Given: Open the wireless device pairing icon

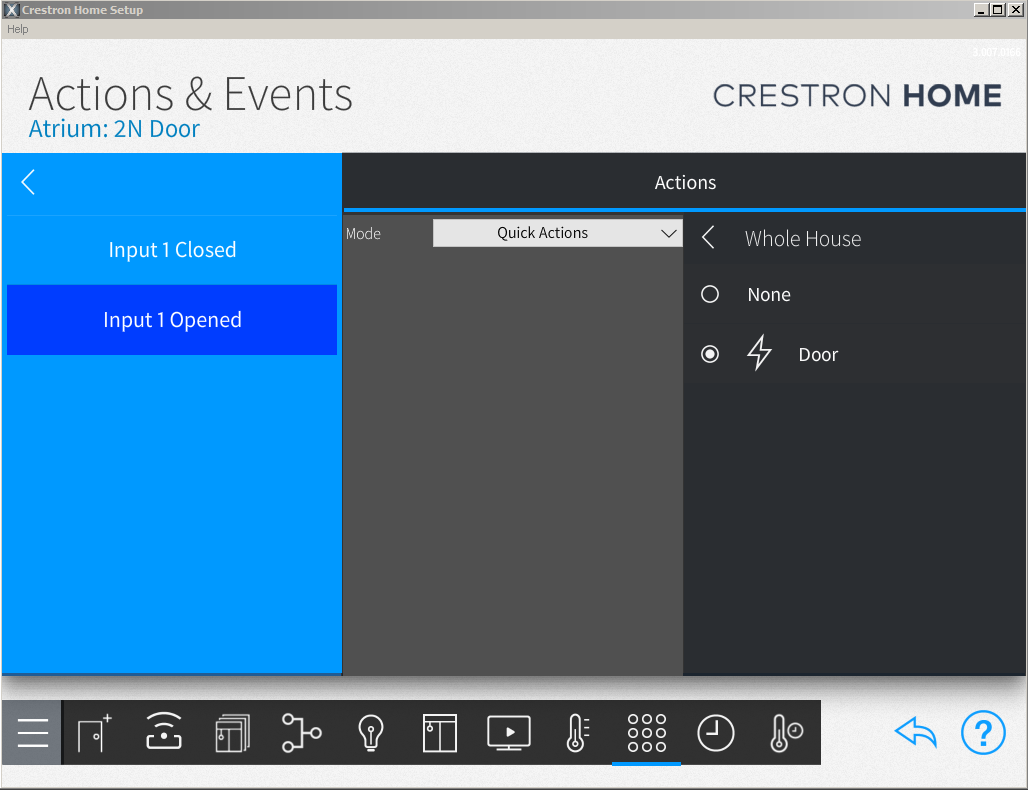Looking at the screenshot, I should click(x=164, y=733).
